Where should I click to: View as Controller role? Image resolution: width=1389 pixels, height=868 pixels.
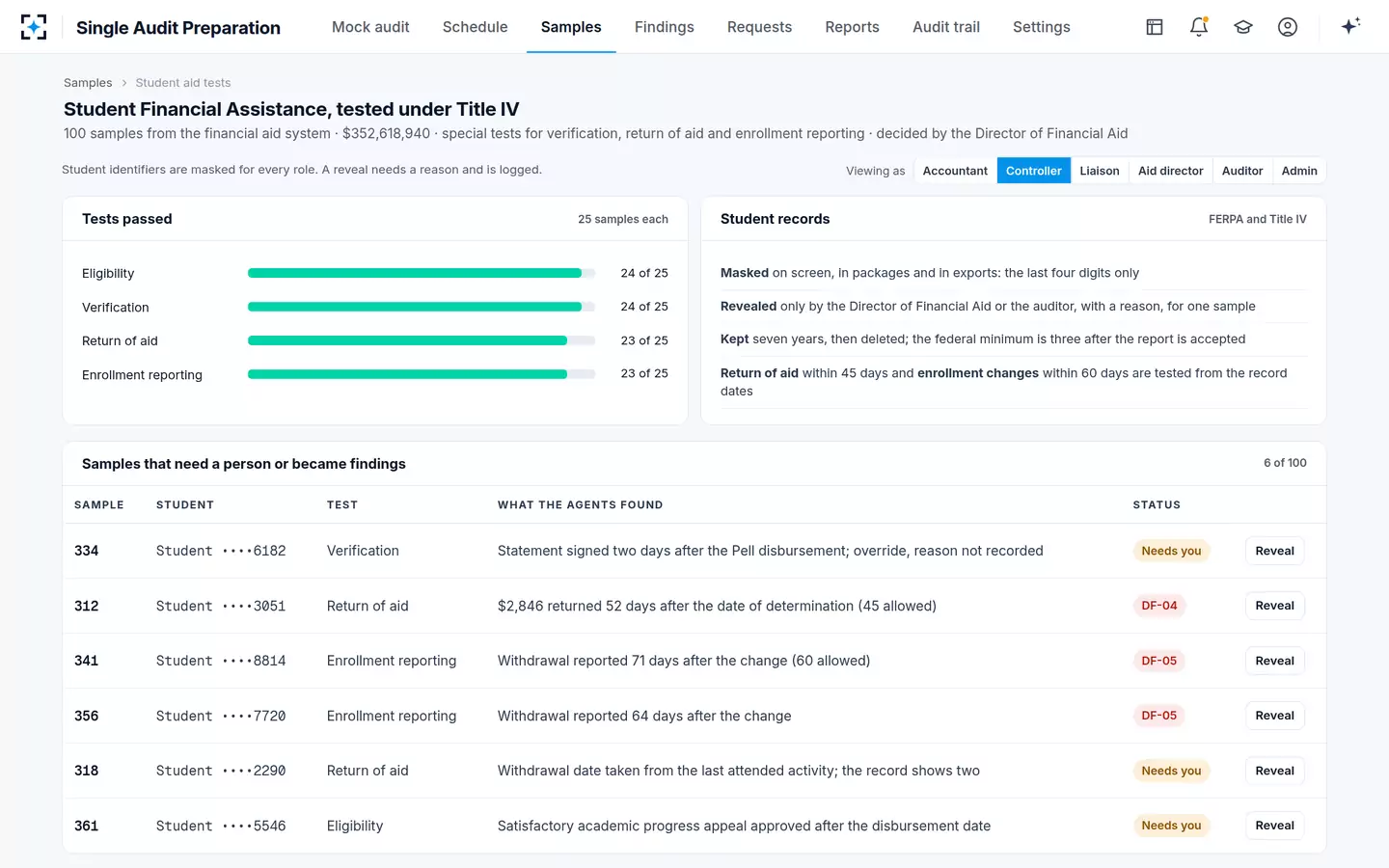(1033, 171)
